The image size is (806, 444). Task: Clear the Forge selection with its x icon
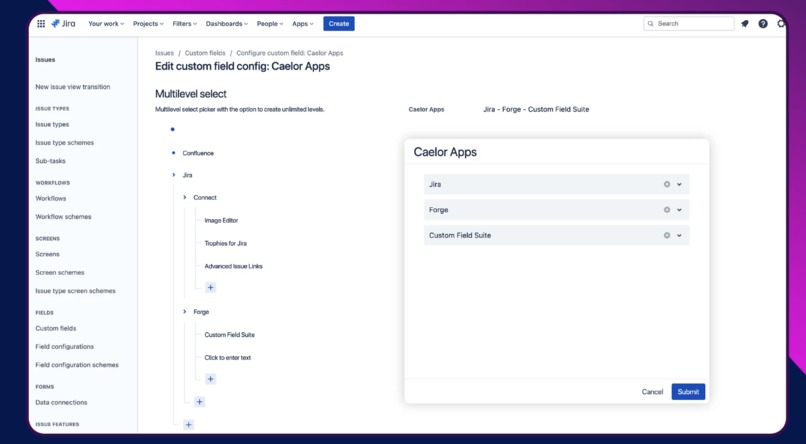pyautogui.click(x=667, y=210)
